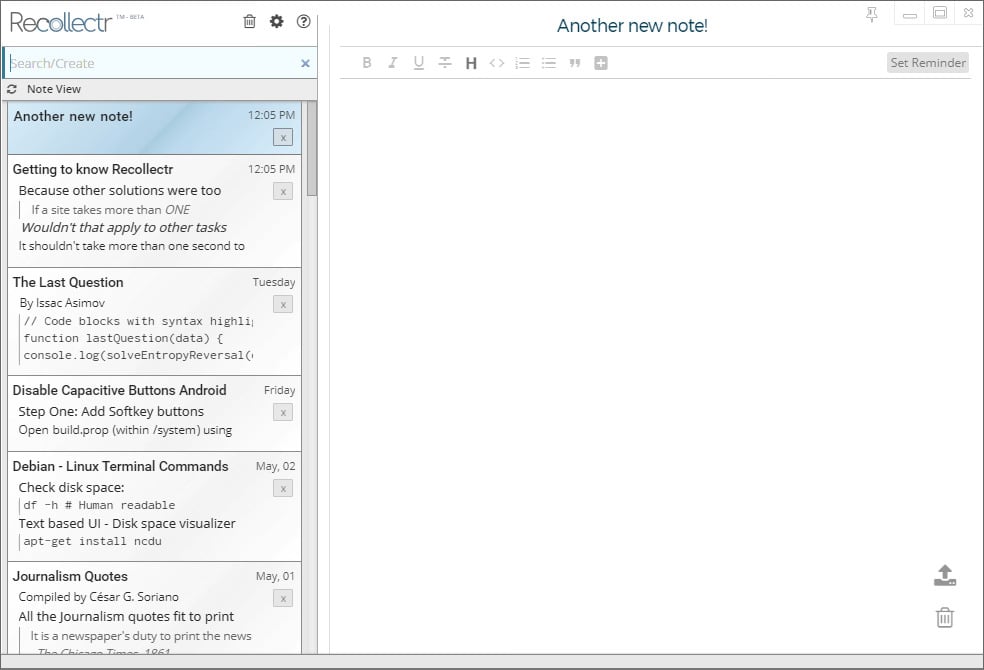Delete 'Debian - Linux Terminal Commands' via its x

tap(283, 488)
